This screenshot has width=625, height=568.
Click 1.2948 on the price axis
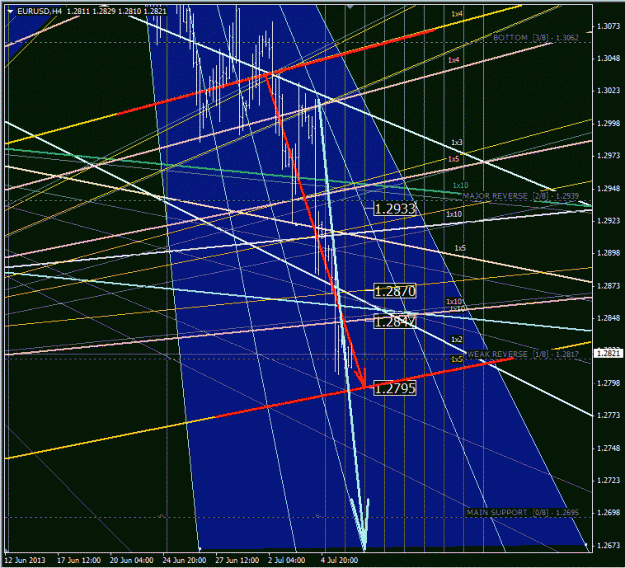click(x=608, y=189)
